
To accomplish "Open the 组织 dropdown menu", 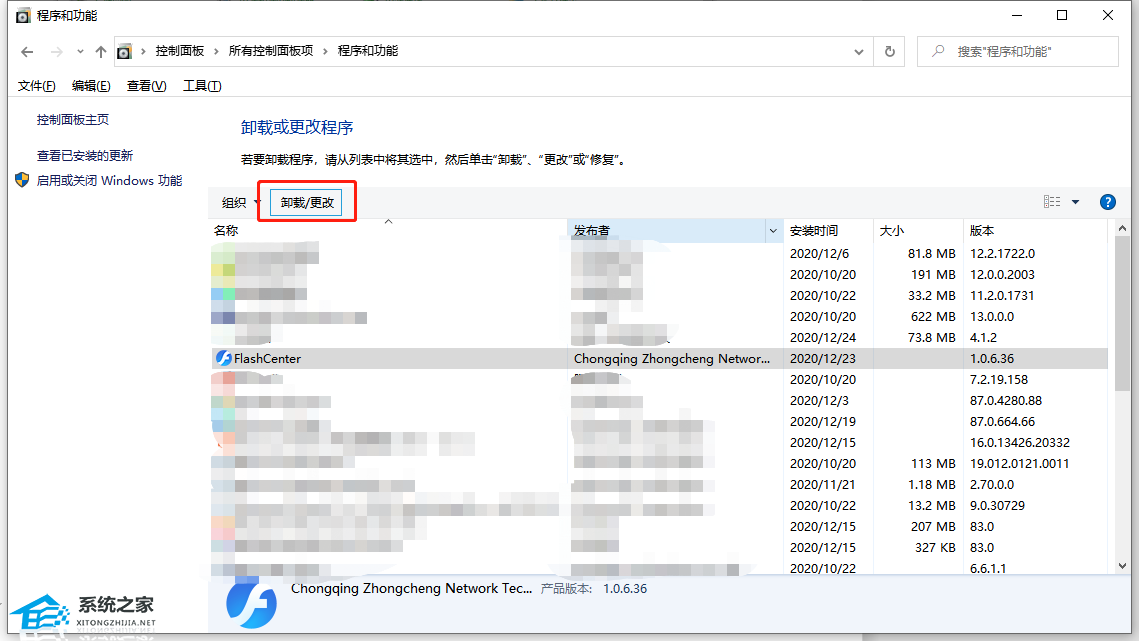I will click(x=240, y=203).
